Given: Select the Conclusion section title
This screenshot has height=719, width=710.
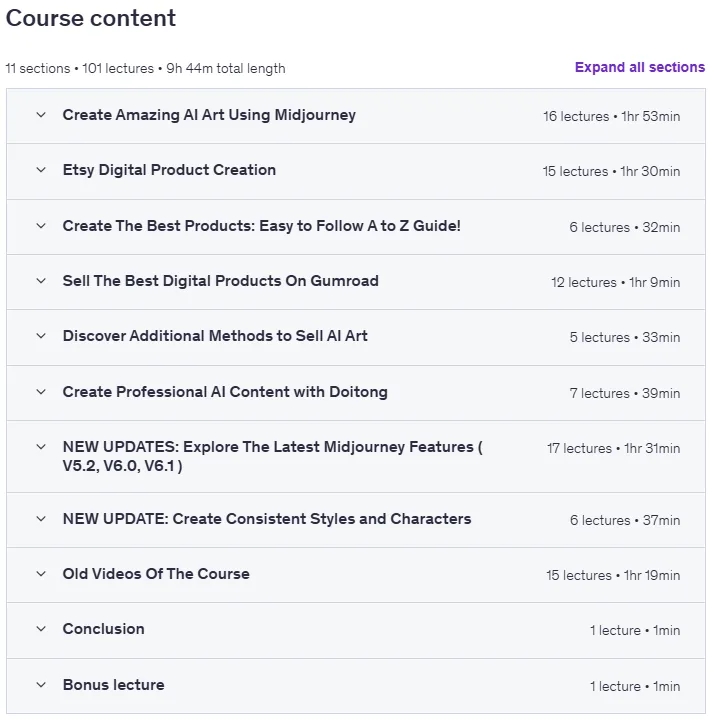Looking at the screenshot, I should point(104,629).
